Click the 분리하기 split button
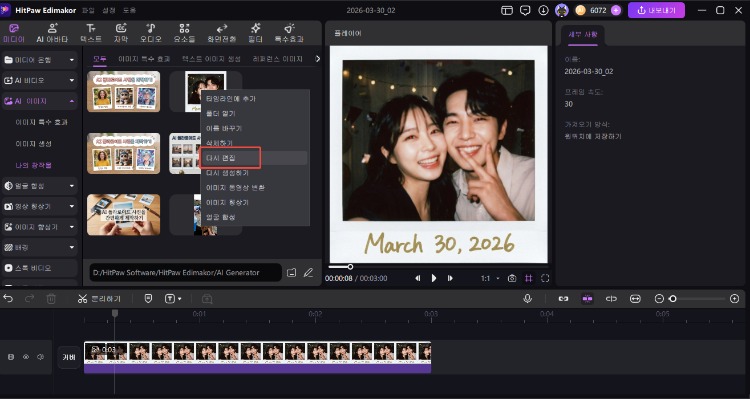The width and height of the screenshot is (750, 399). 99,299
